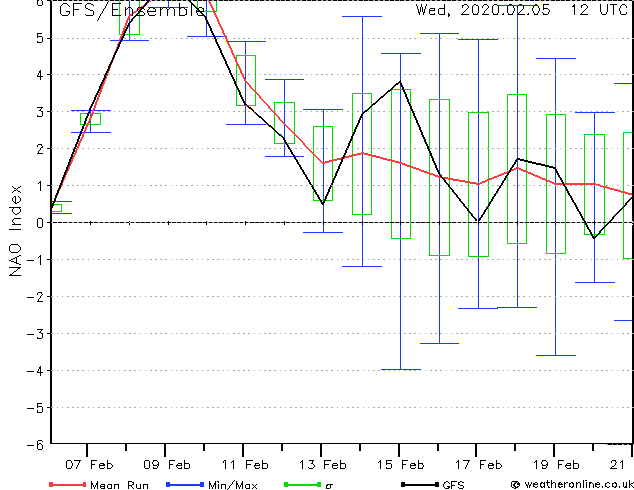The image size is (634, 490).
Task: Click the minimum whisker cap at 15 Feb
Action: tap(401, 370)
